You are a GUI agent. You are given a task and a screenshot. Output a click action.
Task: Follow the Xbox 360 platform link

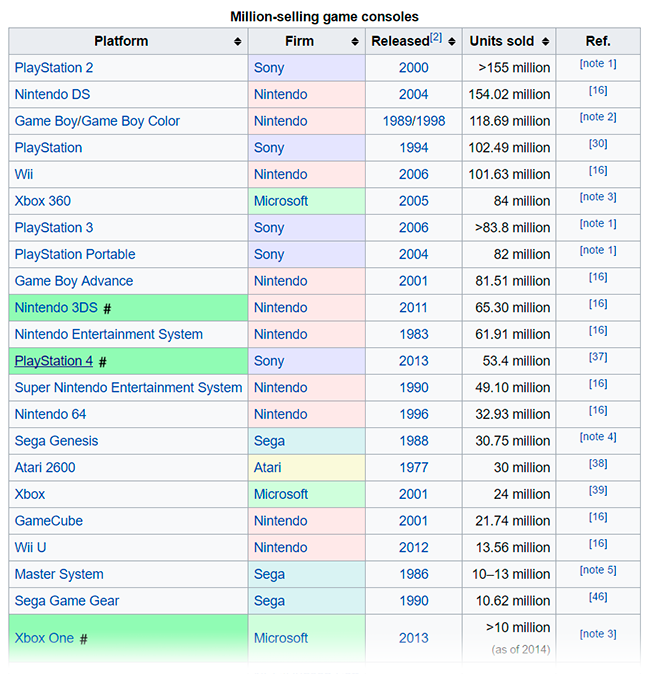coord(42,201)
